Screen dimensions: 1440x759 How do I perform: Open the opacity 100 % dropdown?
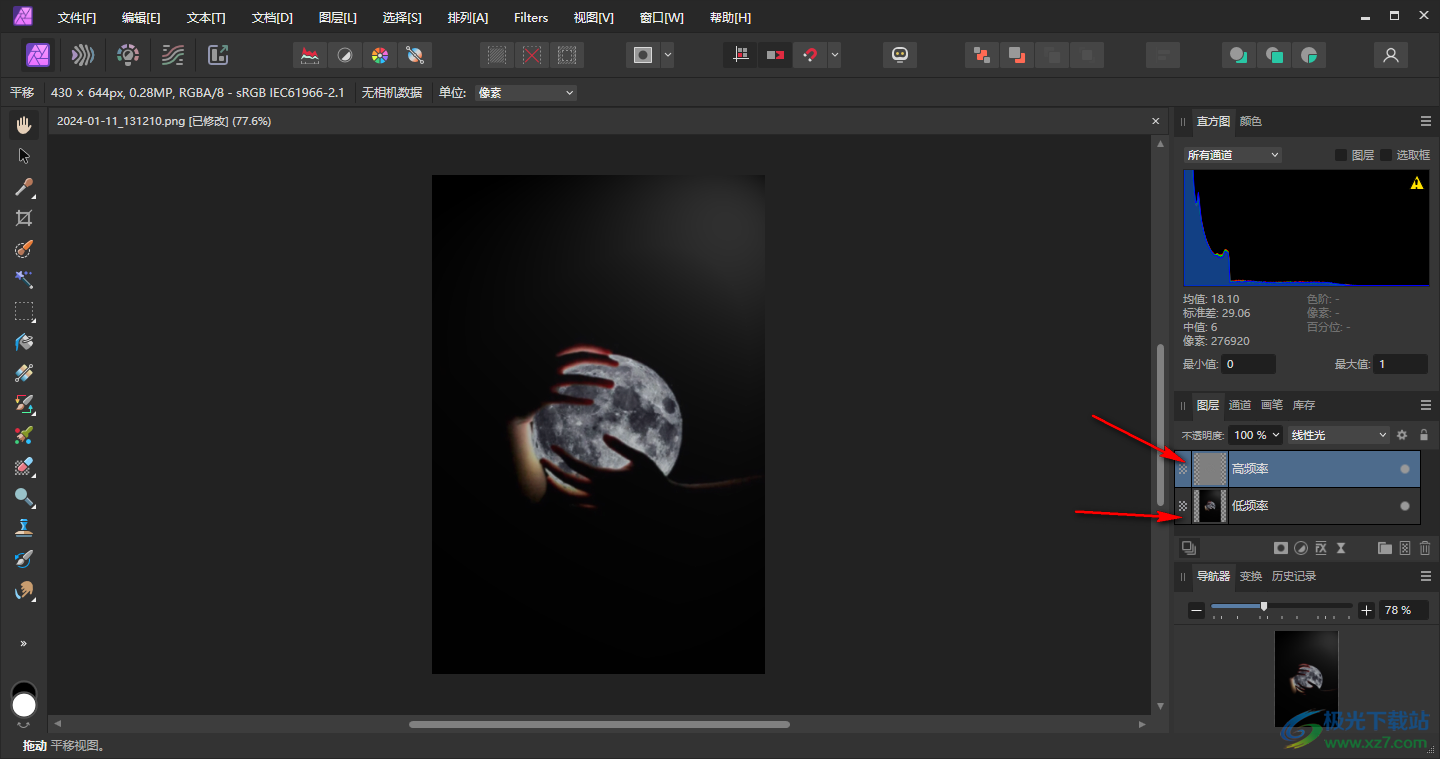(x=1255, y=435)
